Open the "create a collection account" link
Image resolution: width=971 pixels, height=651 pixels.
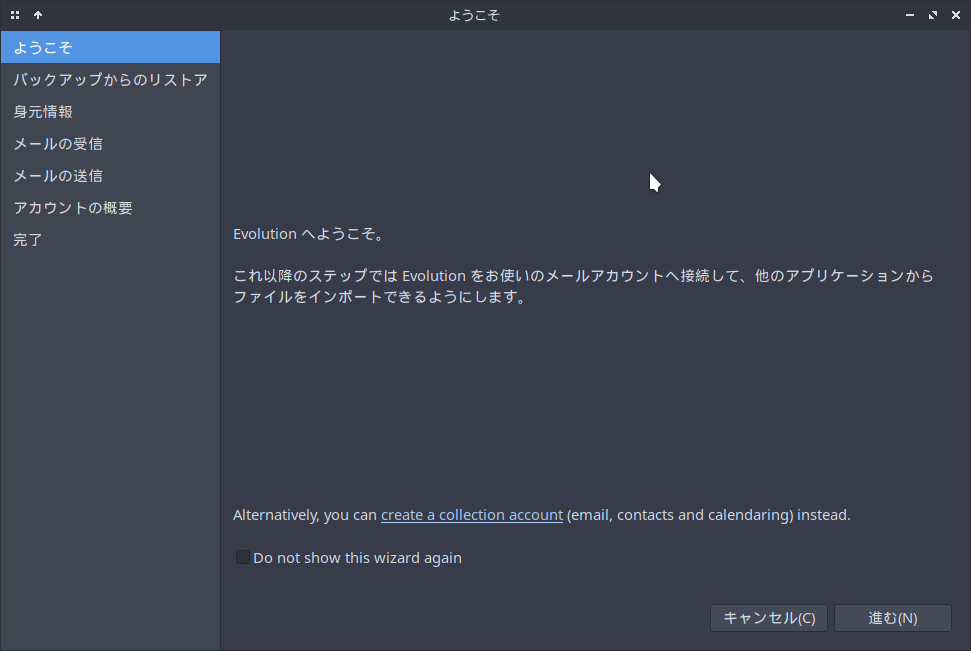click(x=472, y=515)
